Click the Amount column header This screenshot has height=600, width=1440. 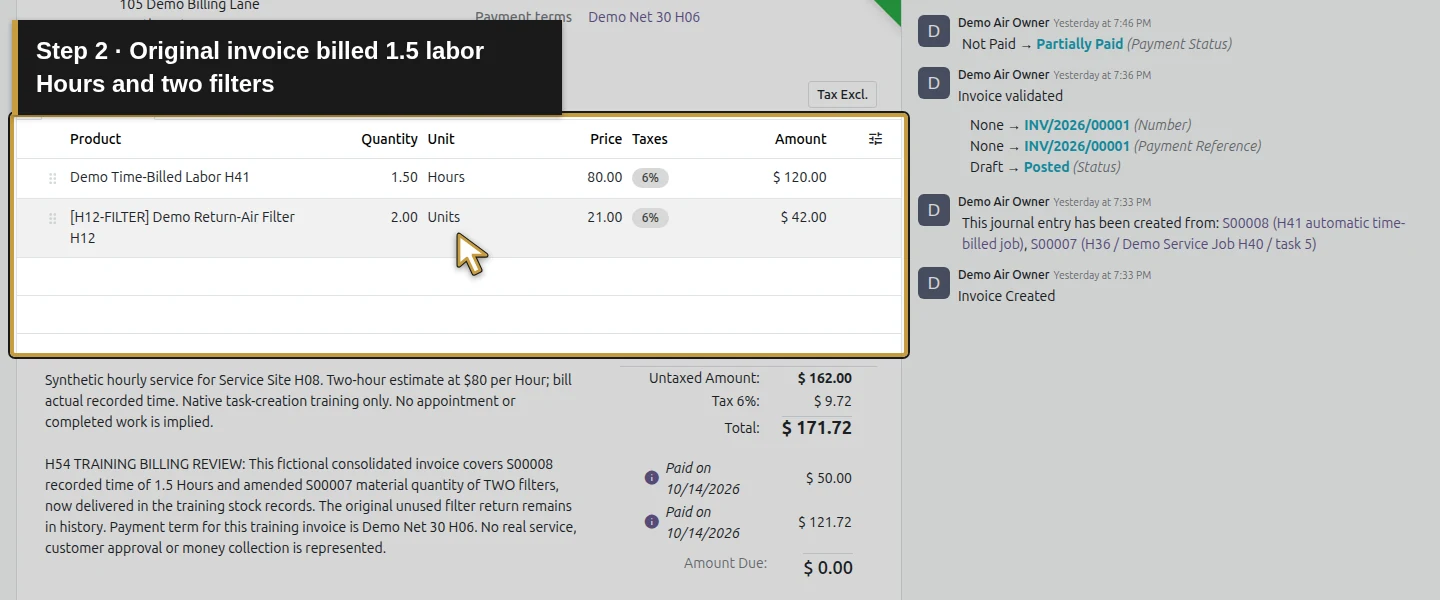[800, 139]
